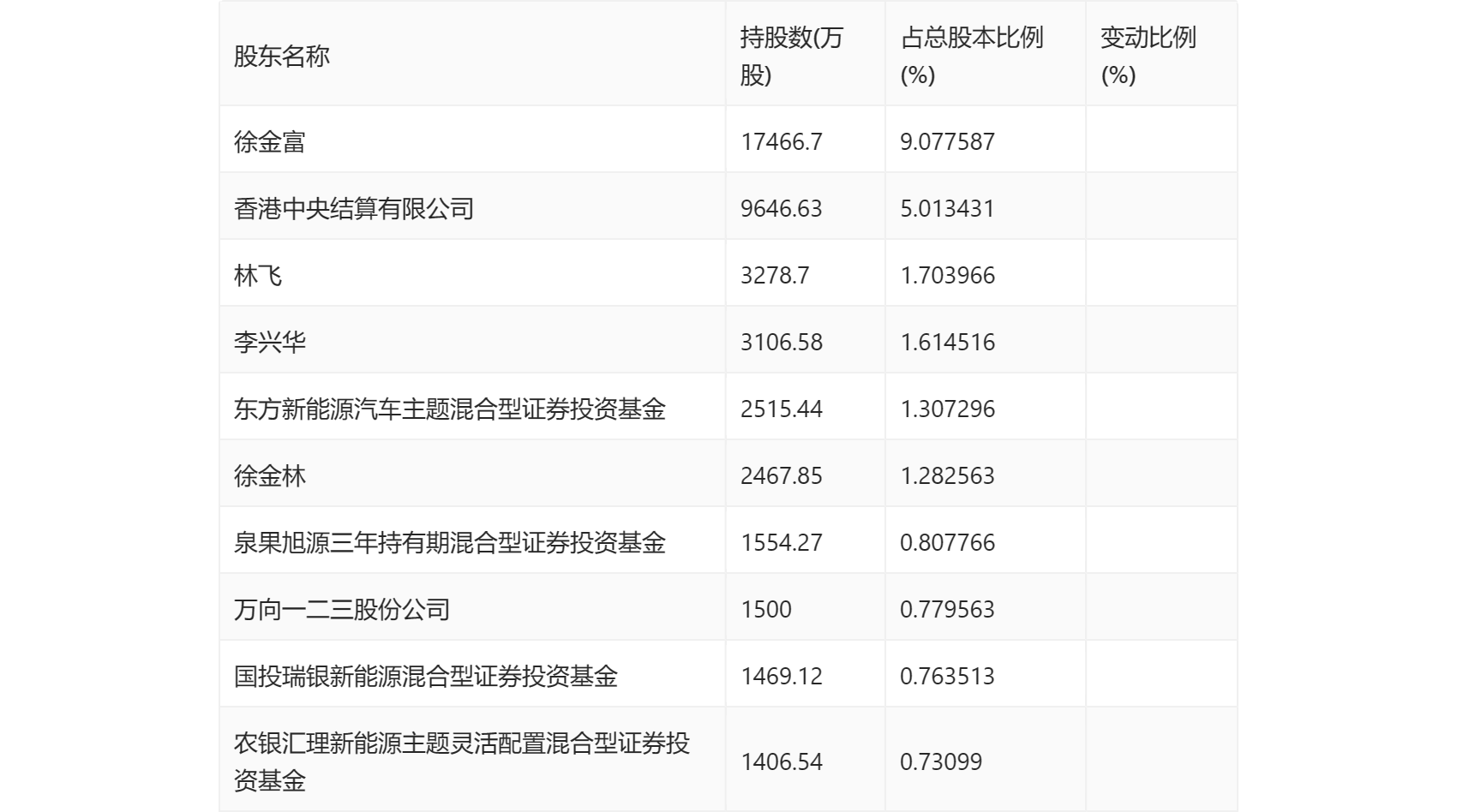Select the 变动比例(%) column header

point(1148,57)
